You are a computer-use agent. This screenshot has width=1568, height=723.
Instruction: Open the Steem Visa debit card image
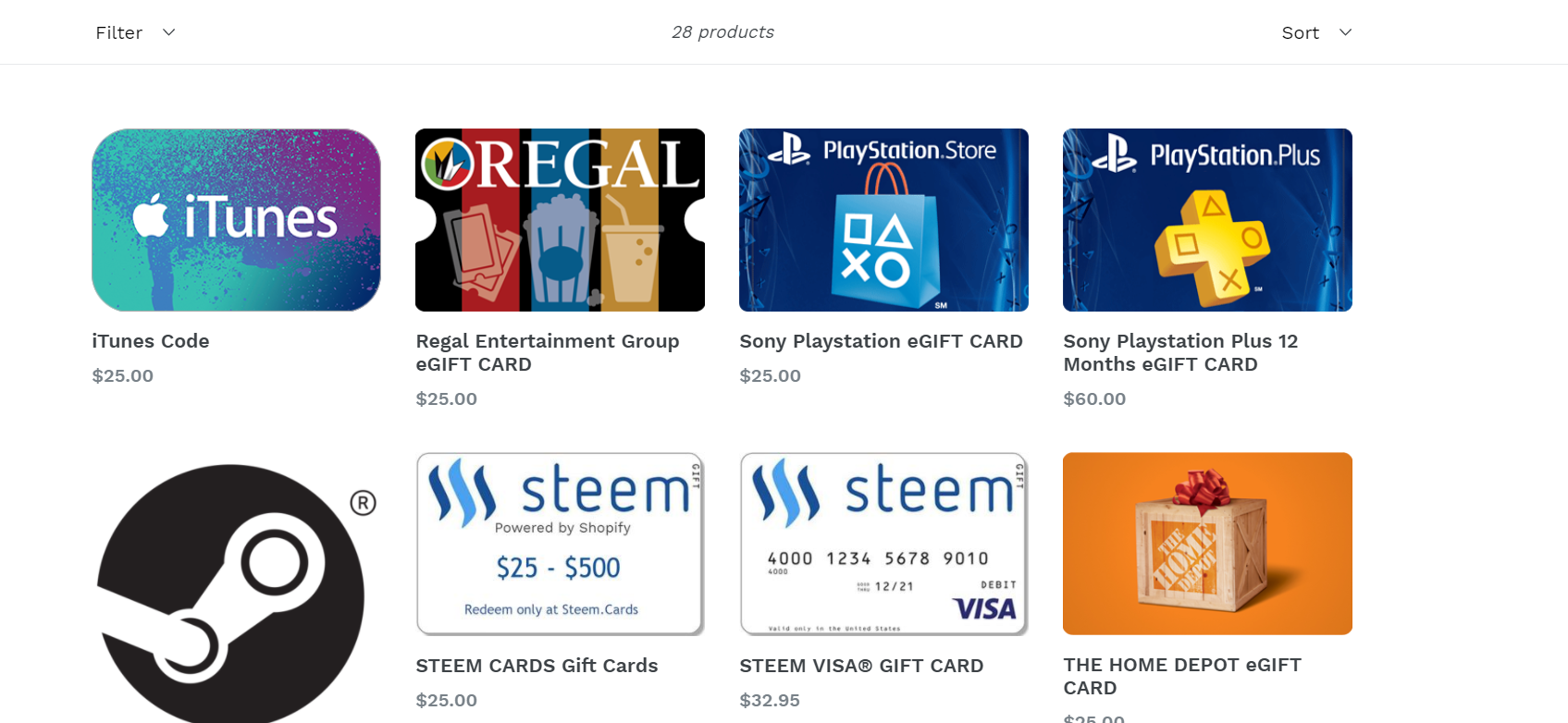pos(883,544)
